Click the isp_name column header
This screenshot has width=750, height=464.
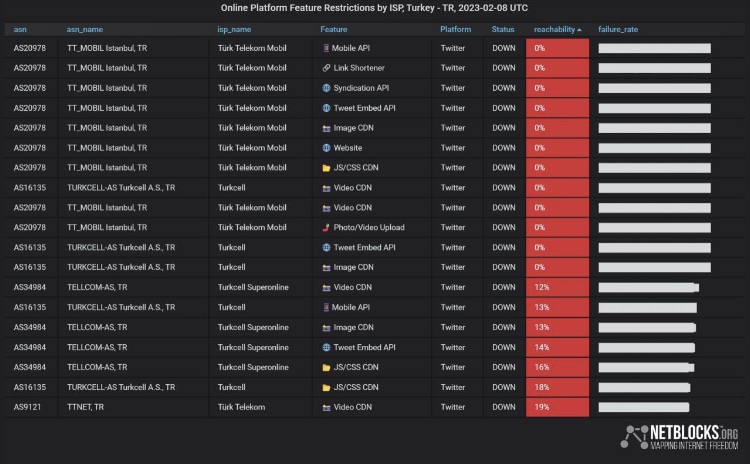(x=234, y=29)
